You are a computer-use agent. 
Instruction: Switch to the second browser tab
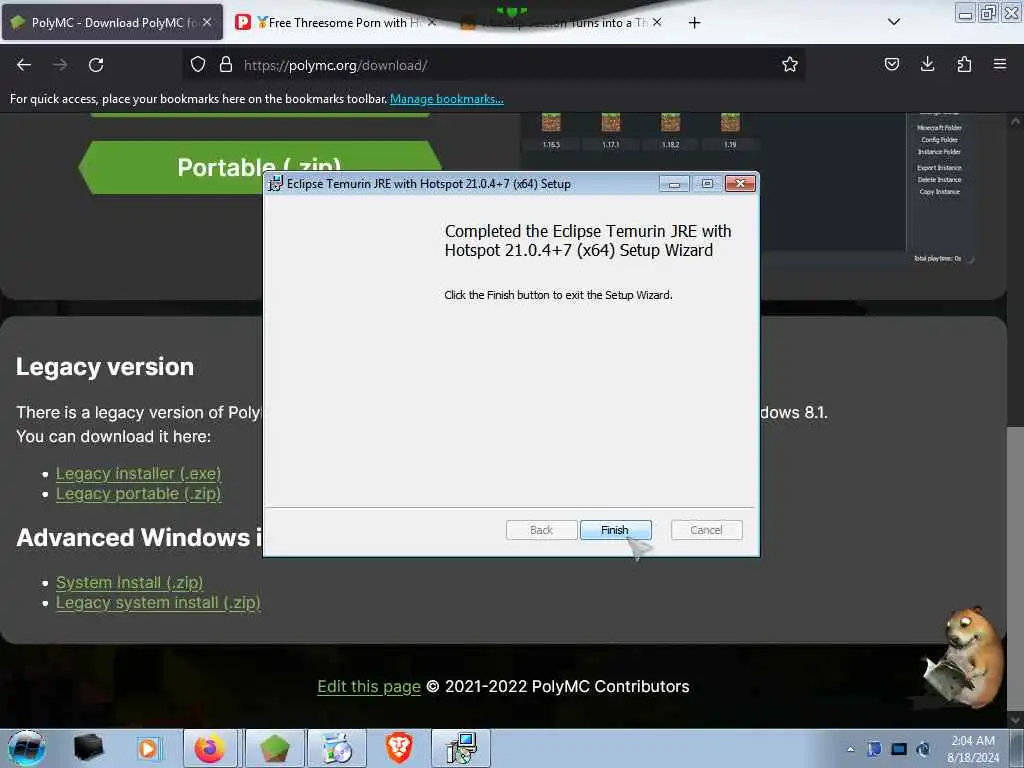336,23
